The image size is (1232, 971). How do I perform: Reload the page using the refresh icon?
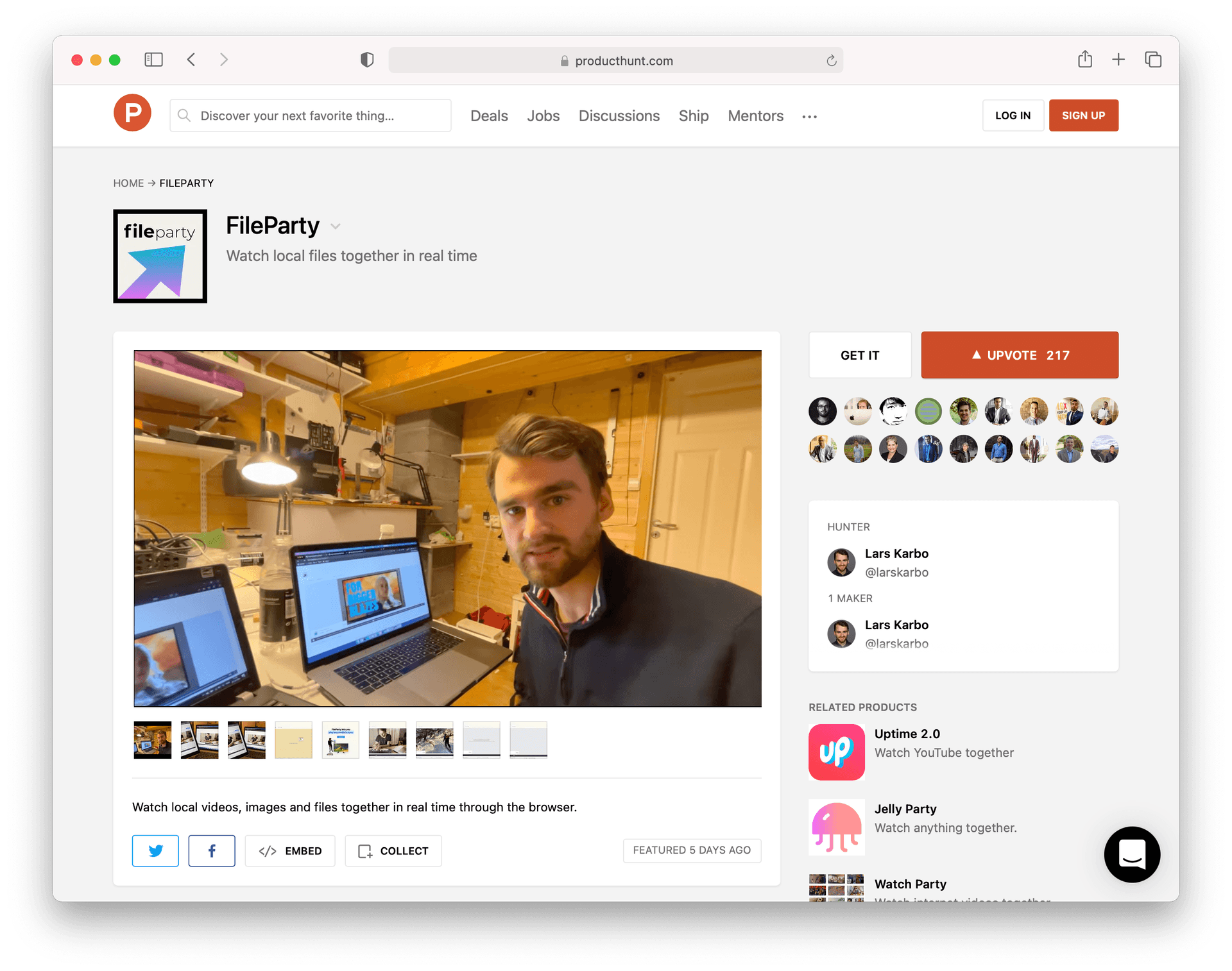pyautogui.click(x=831, y=60)
